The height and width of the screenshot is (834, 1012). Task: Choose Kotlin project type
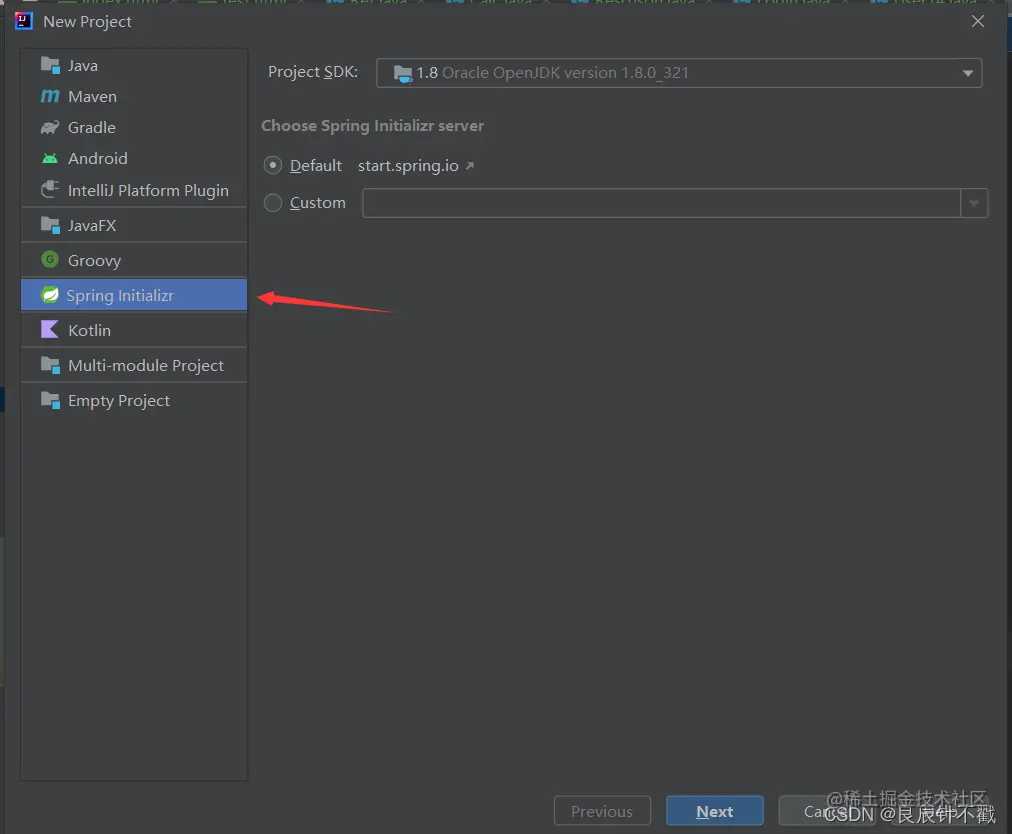(x=134, y=330)
